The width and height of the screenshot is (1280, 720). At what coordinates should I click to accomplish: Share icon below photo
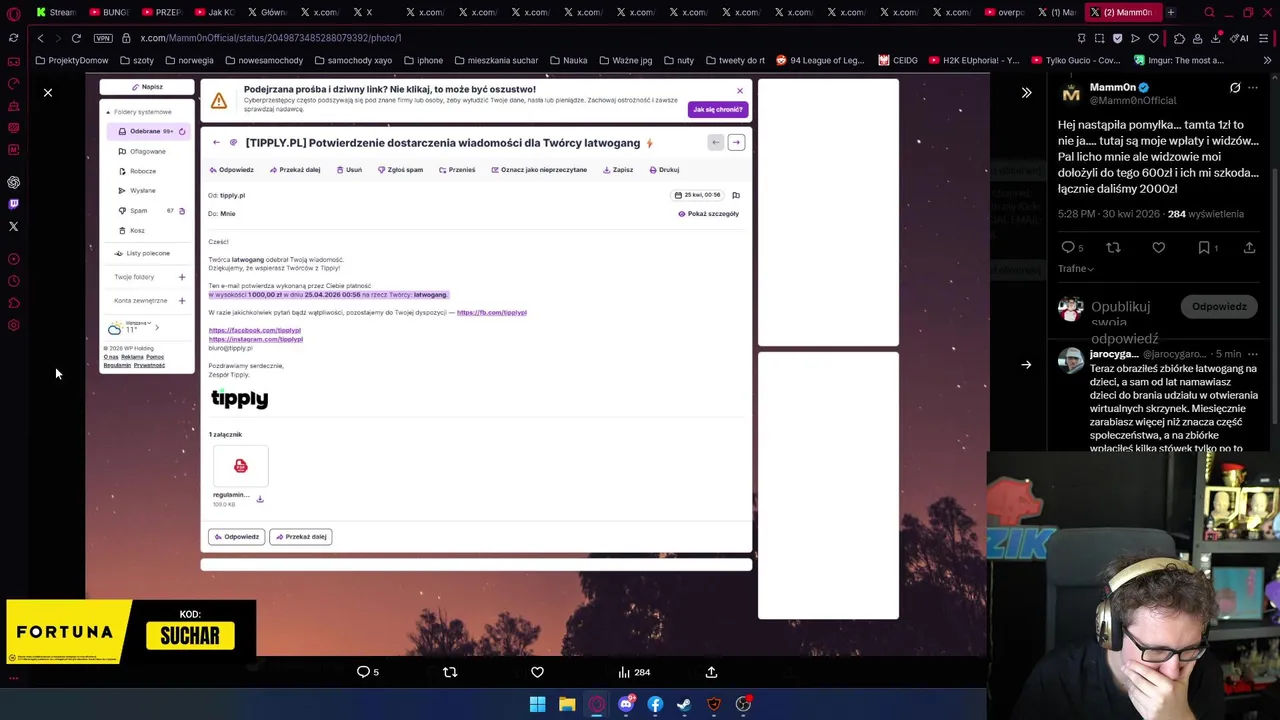click(711, 672)
